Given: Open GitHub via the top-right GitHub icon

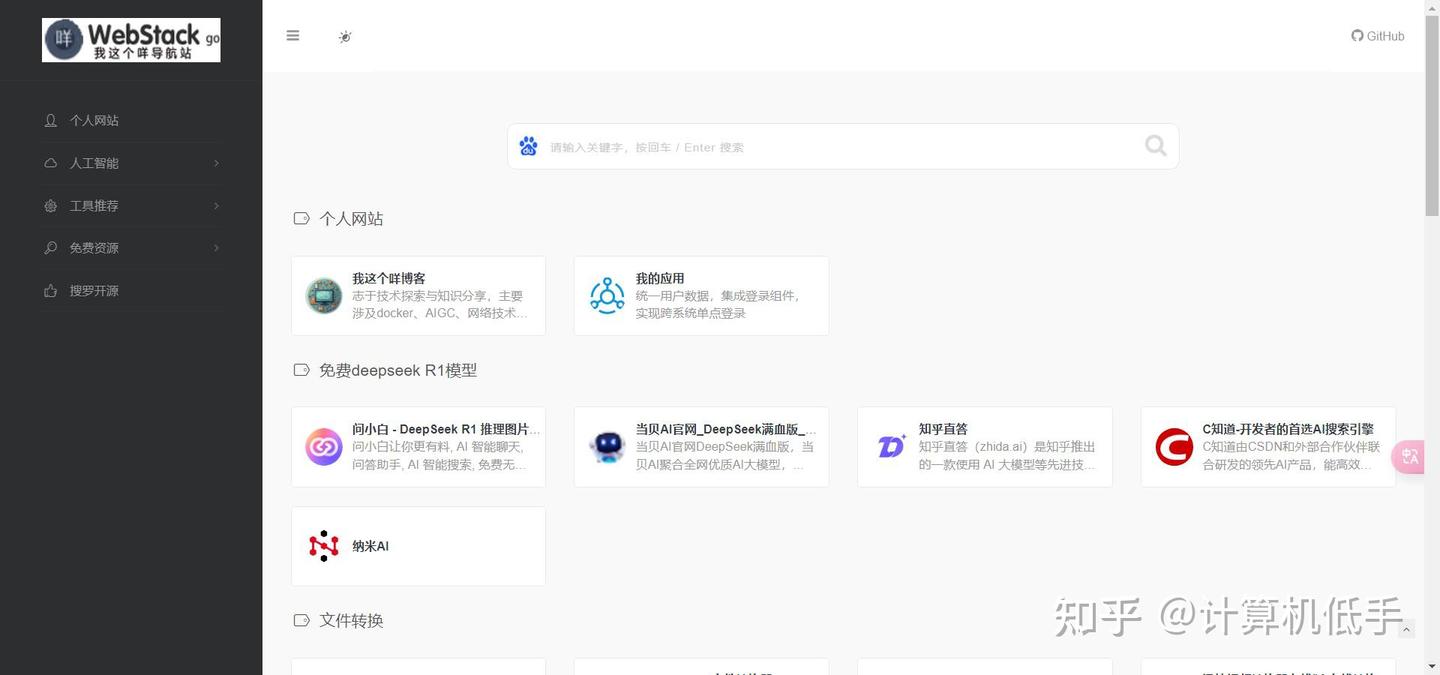Looking at the screenshot, I should click(1377, 35).
